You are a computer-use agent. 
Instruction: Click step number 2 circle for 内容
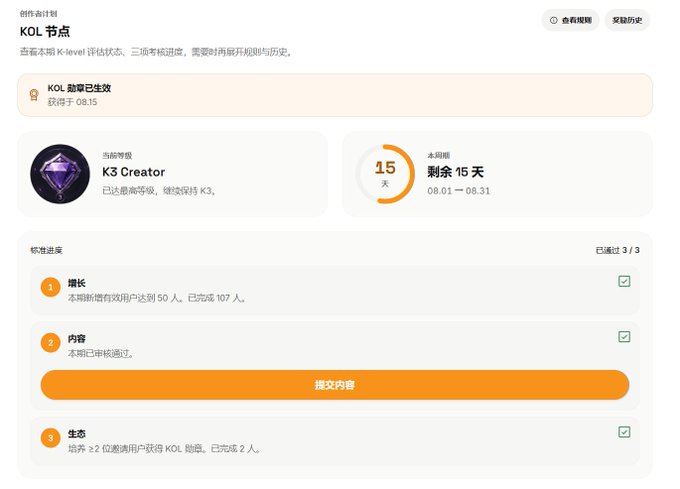50,343
